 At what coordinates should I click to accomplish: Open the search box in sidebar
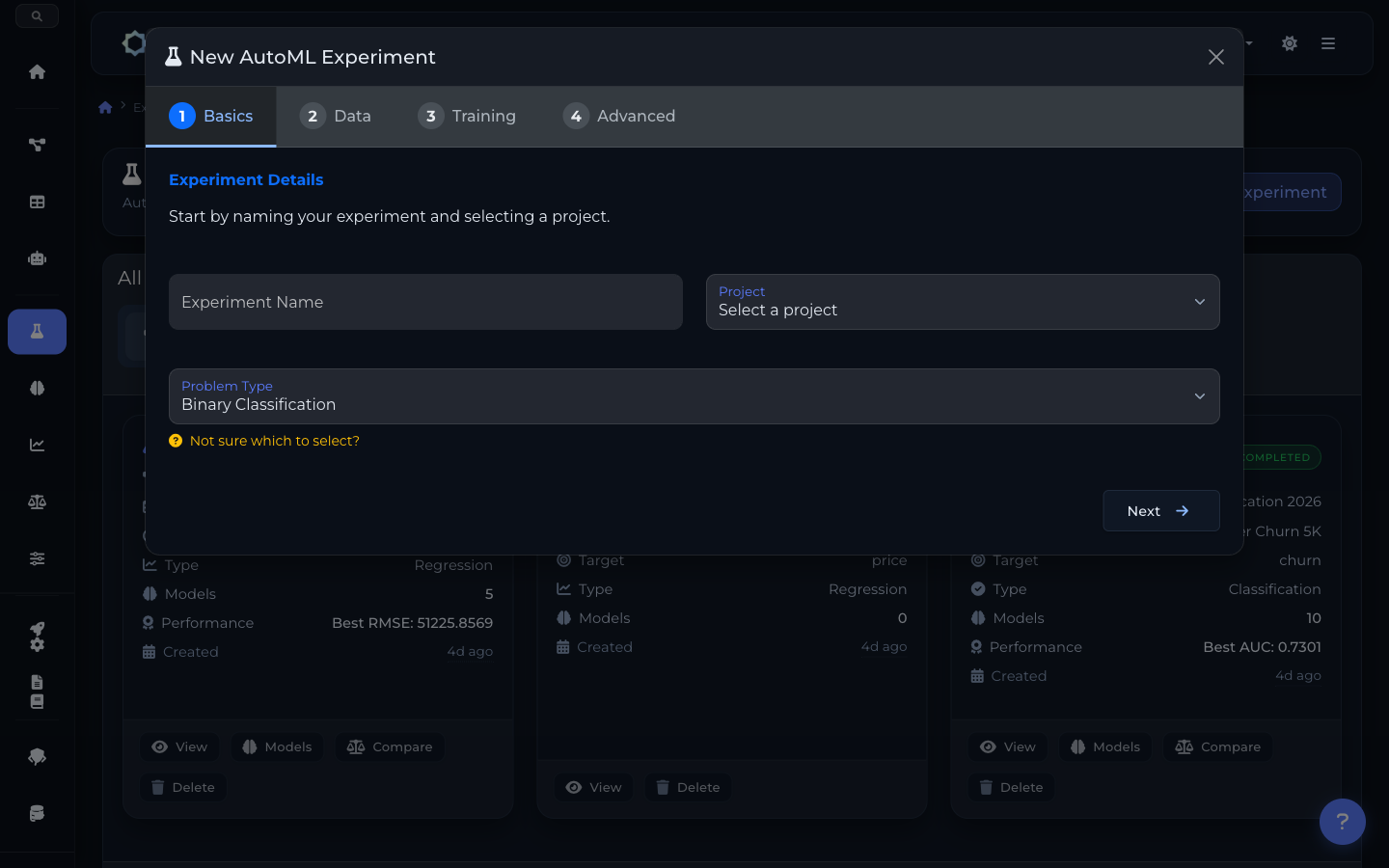pyautogui.click(x=37, y=16)
